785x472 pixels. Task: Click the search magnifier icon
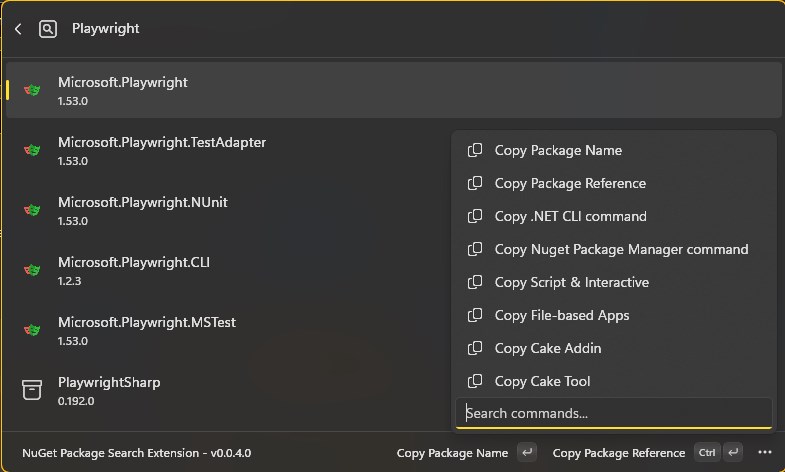(x=48, y=29)
